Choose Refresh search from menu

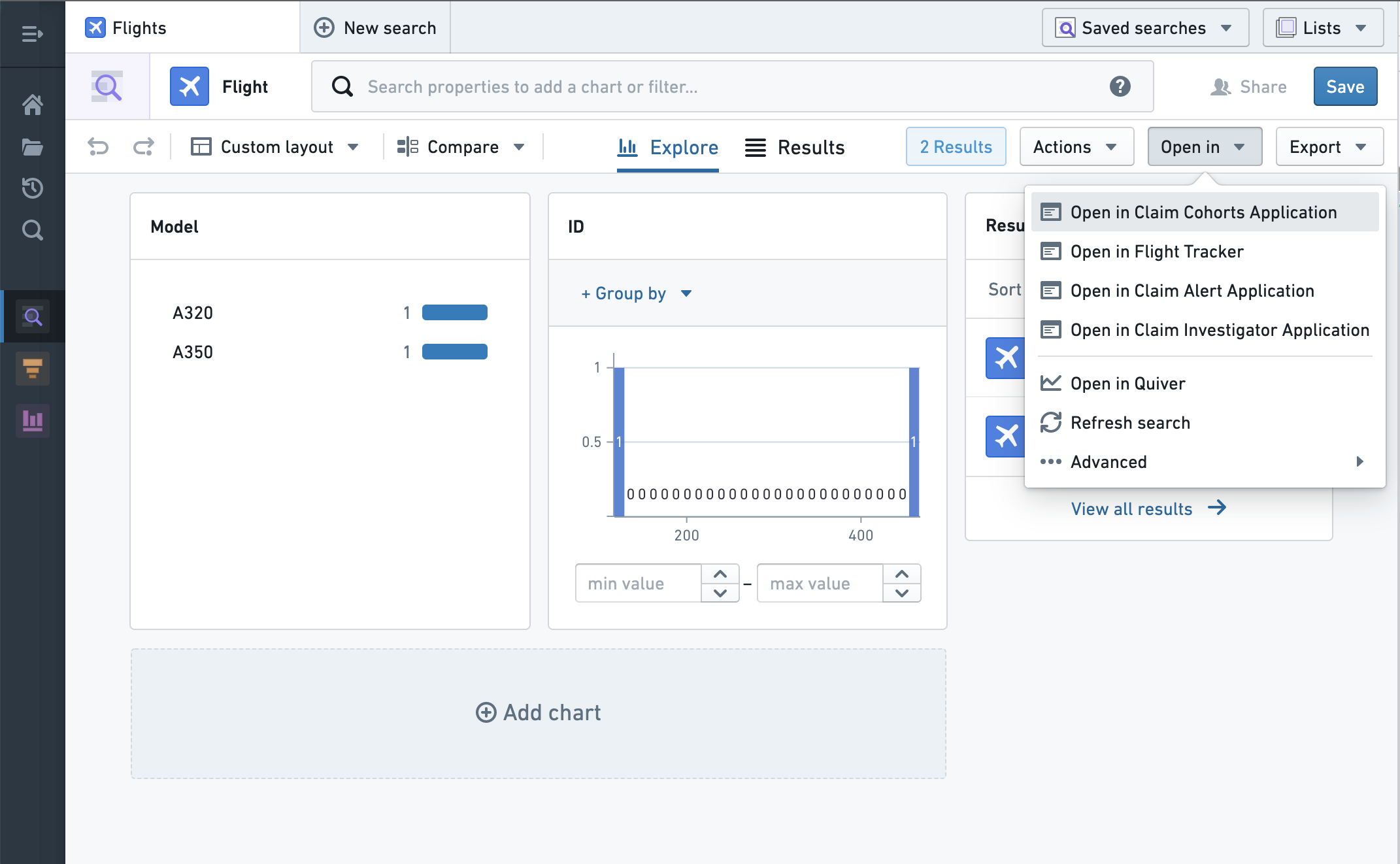click(1205, 423)
